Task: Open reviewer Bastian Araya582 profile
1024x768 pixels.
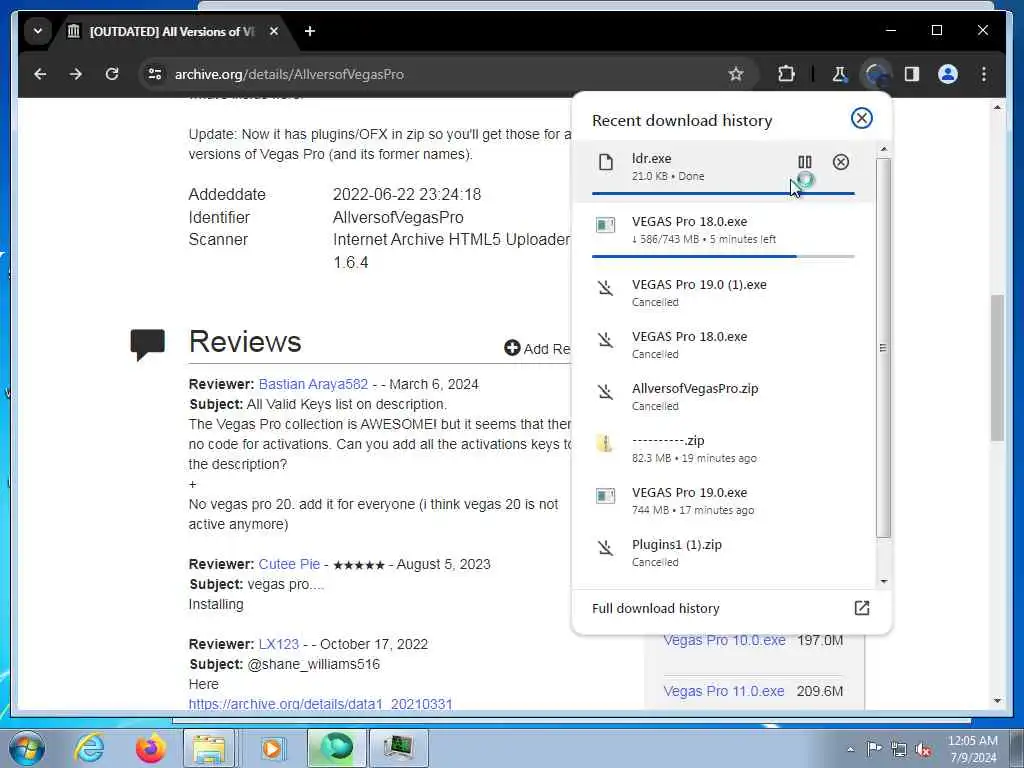Action: [x=313, y=384]
